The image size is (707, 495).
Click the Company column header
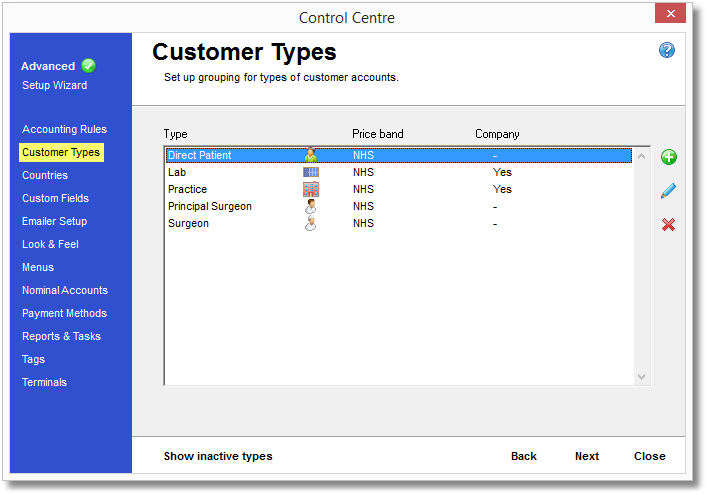[x=497, y=134]
